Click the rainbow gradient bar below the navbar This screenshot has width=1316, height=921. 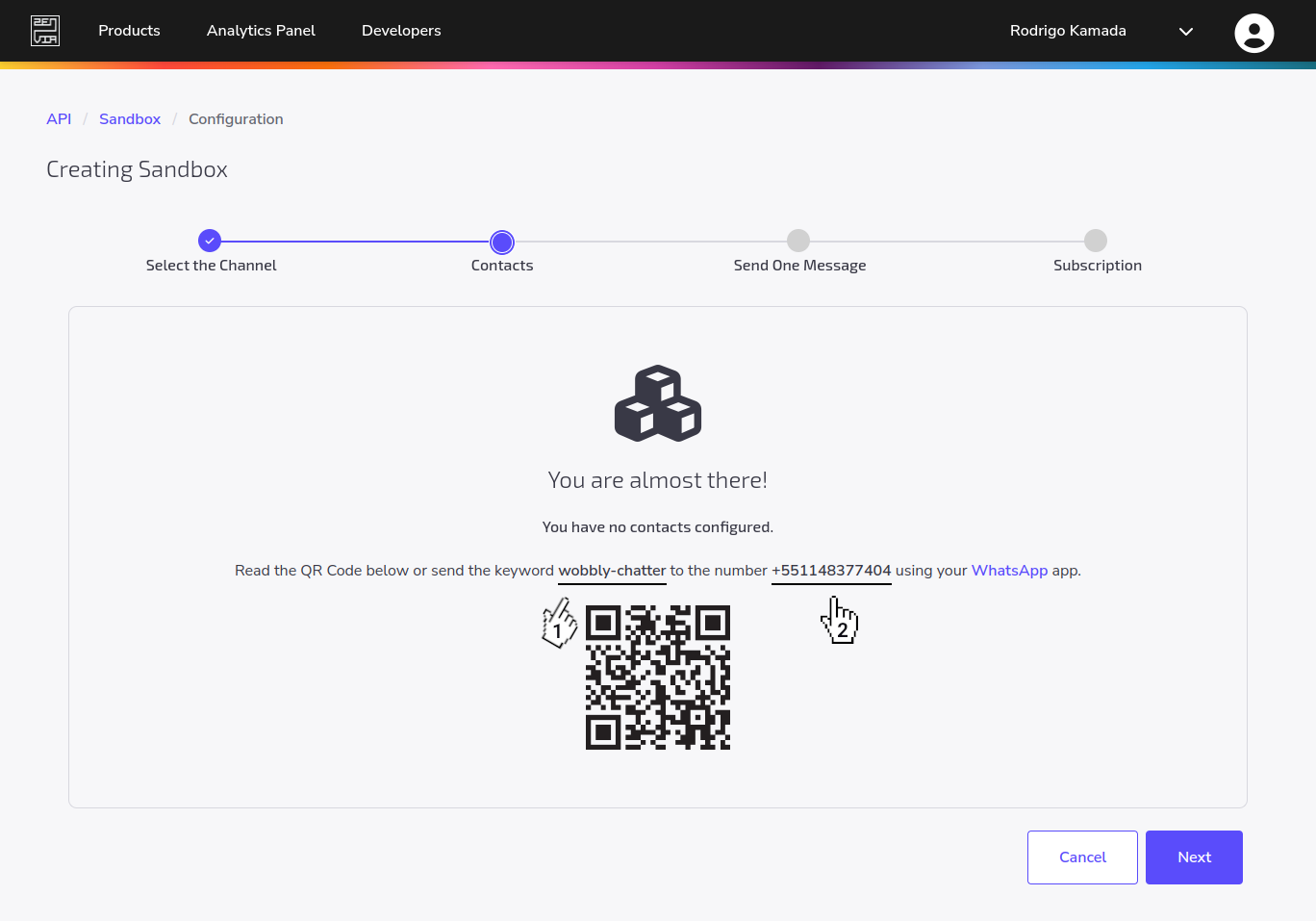click(658, 64)
